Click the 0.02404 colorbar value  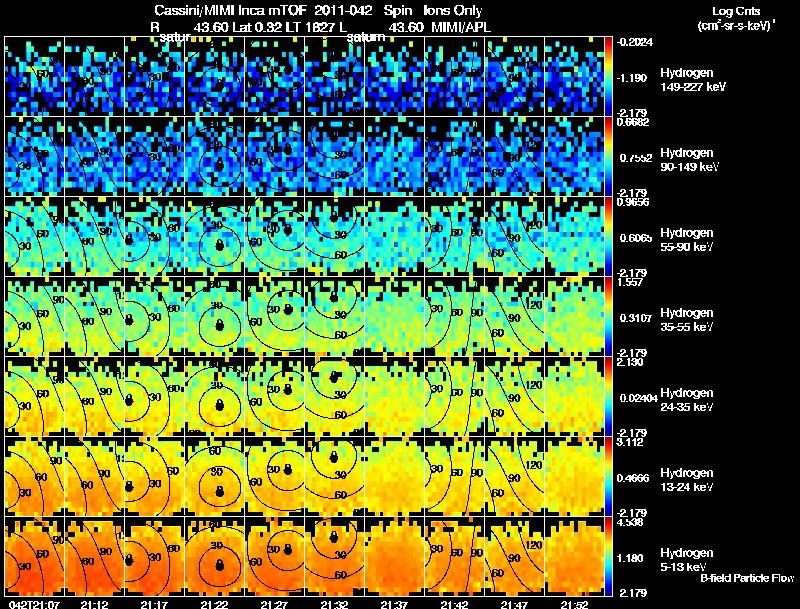(x=638, y=398)
